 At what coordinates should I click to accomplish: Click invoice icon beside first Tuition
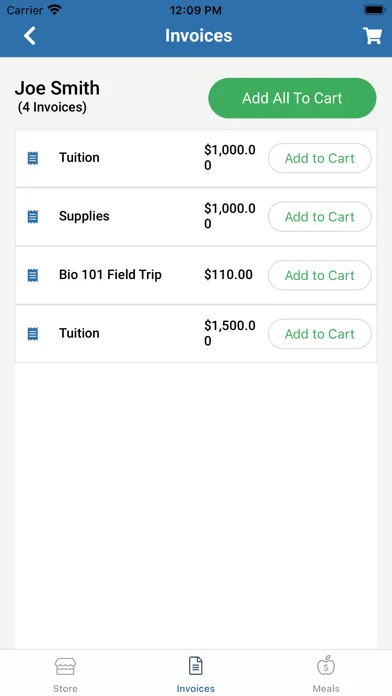pos(33,158)
